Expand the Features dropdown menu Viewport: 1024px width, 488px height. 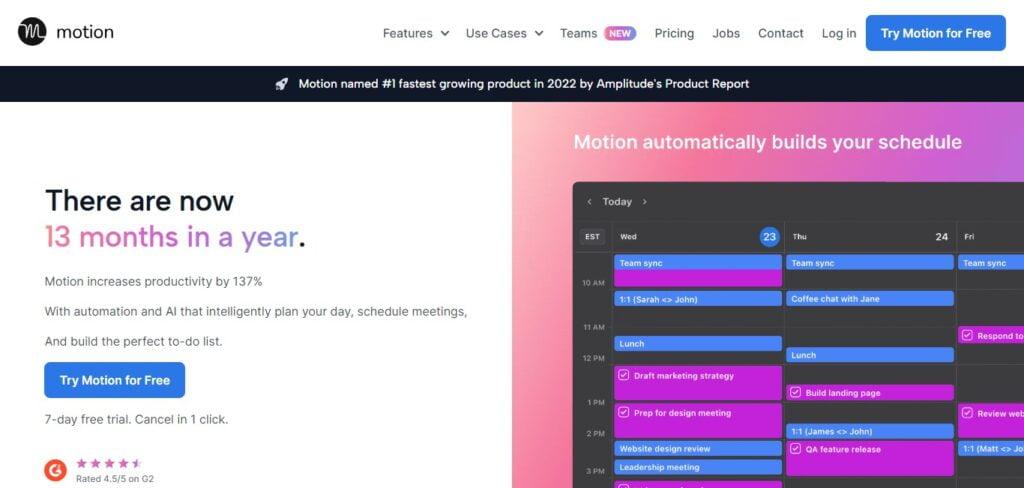416,33
